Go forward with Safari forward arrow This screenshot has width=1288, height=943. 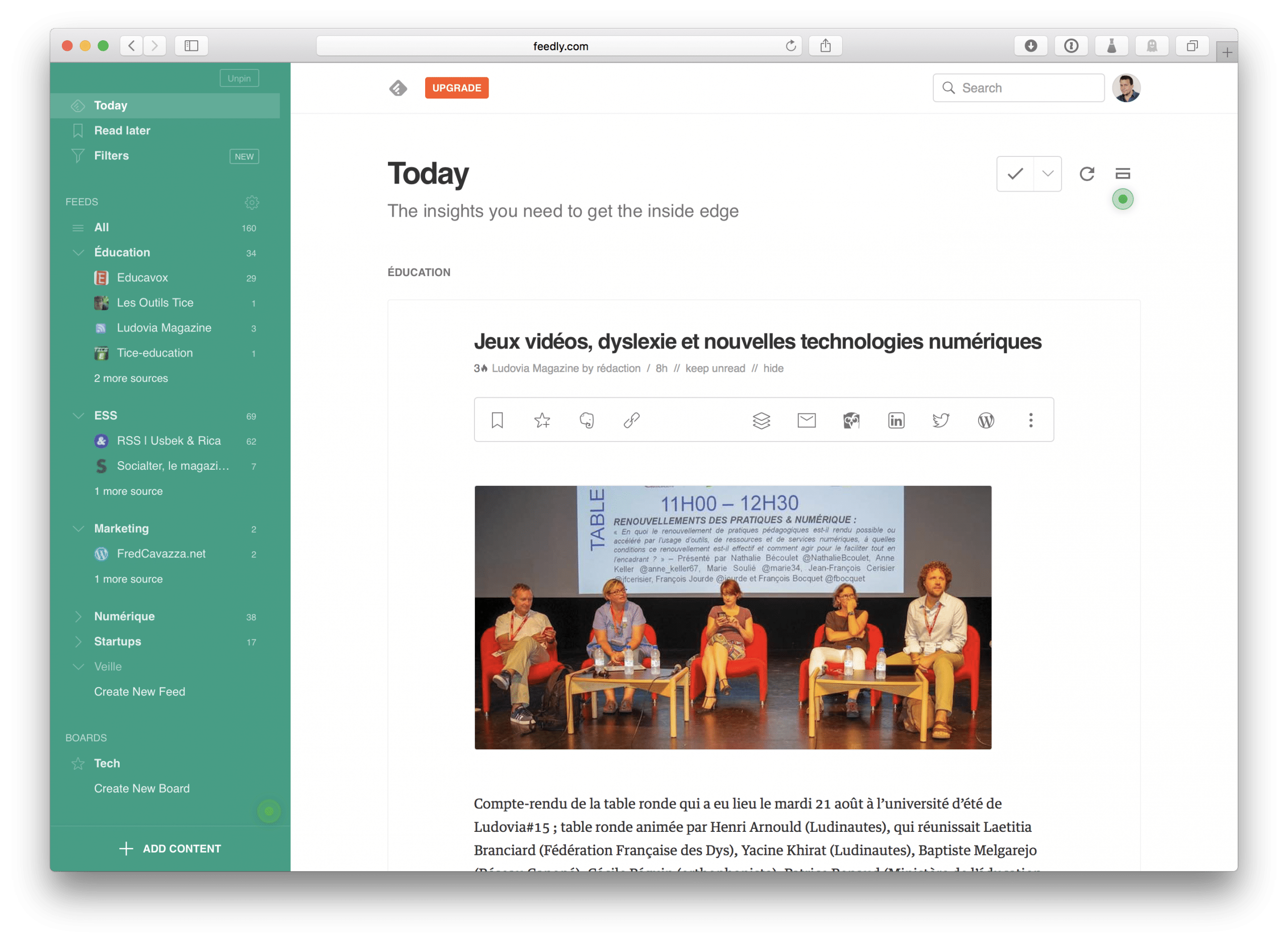pos(155,46)
